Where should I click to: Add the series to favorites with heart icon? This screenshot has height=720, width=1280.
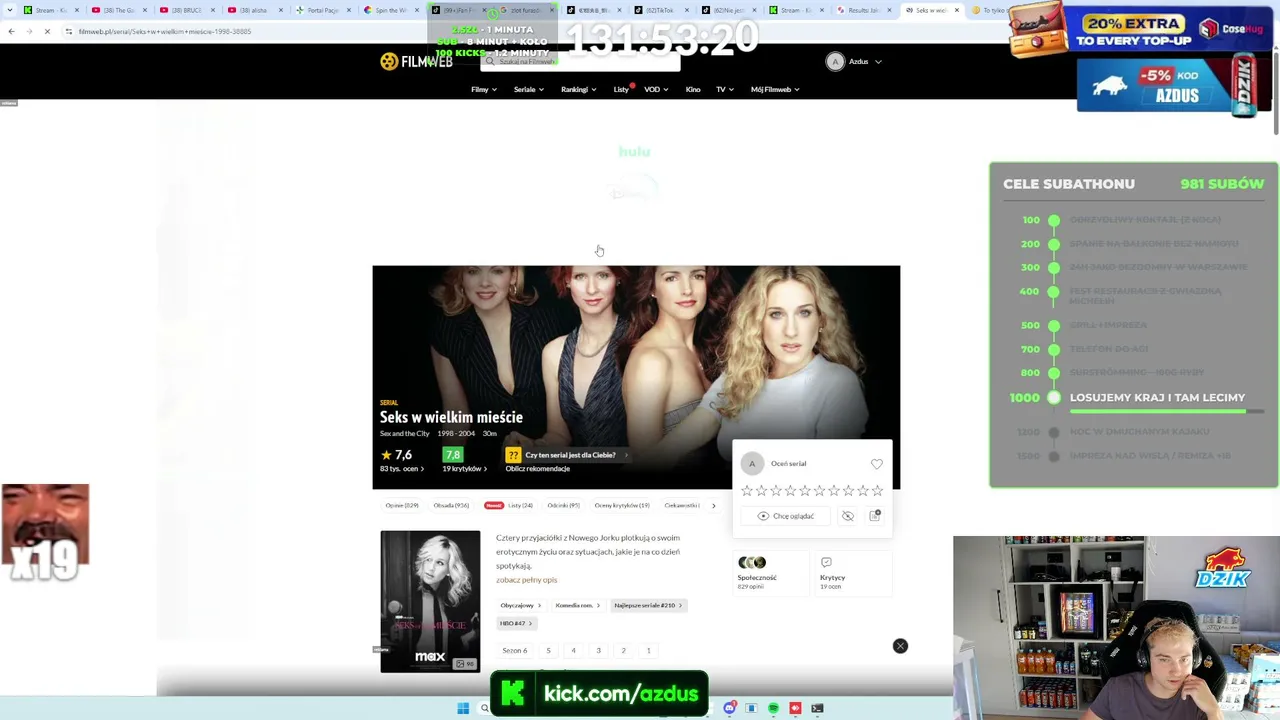click(877, 464)
